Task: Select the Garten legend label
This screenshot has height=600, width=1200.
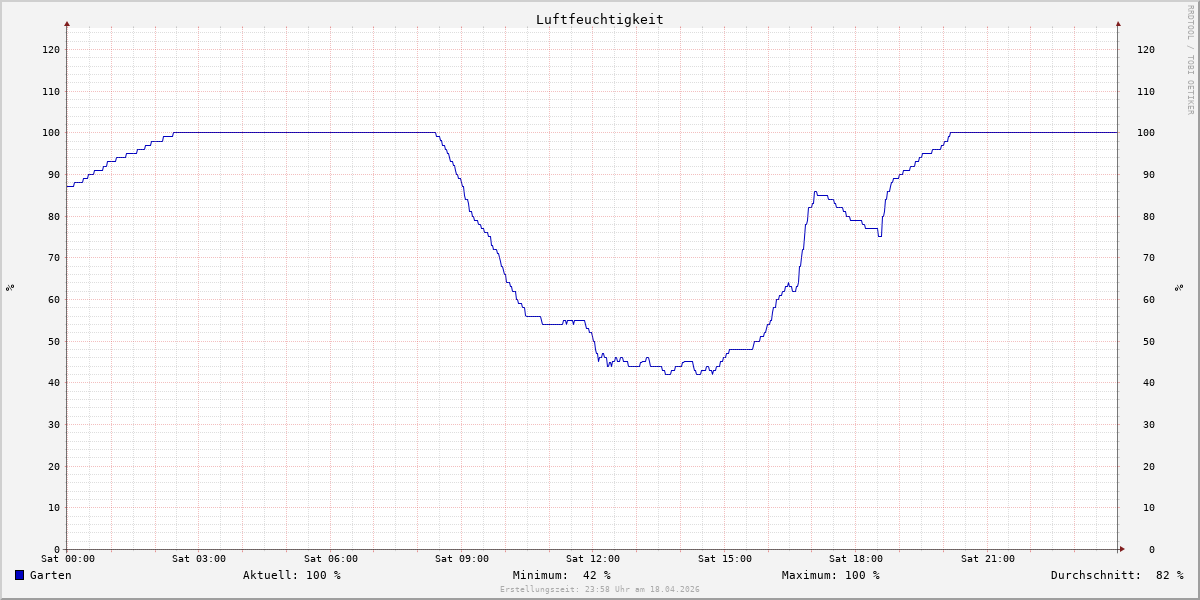Action: pos(50,575)
